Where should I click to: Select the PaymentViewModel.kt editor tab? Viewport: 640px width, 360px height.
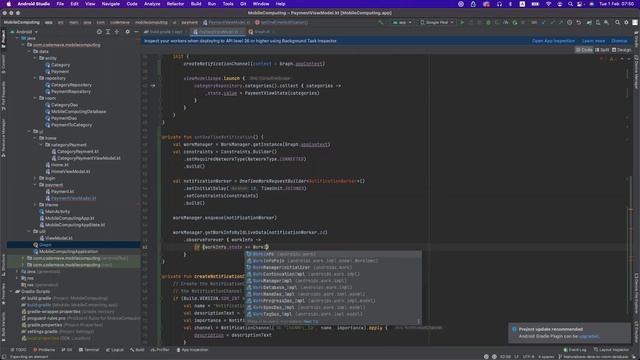pyautogui.click(x=219, y=31)
